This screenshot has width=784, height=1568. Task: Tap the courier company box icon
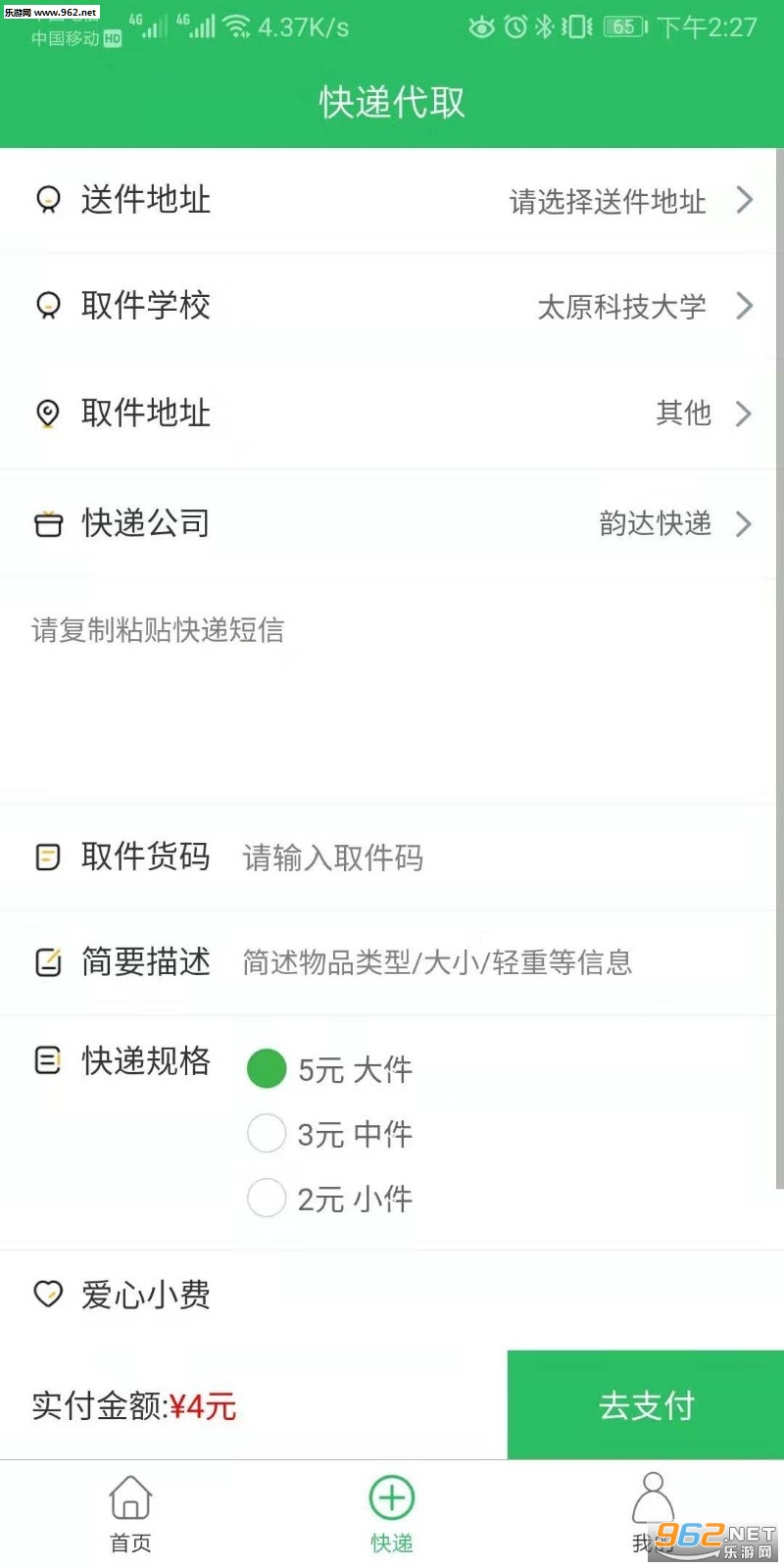pos(47,524)
